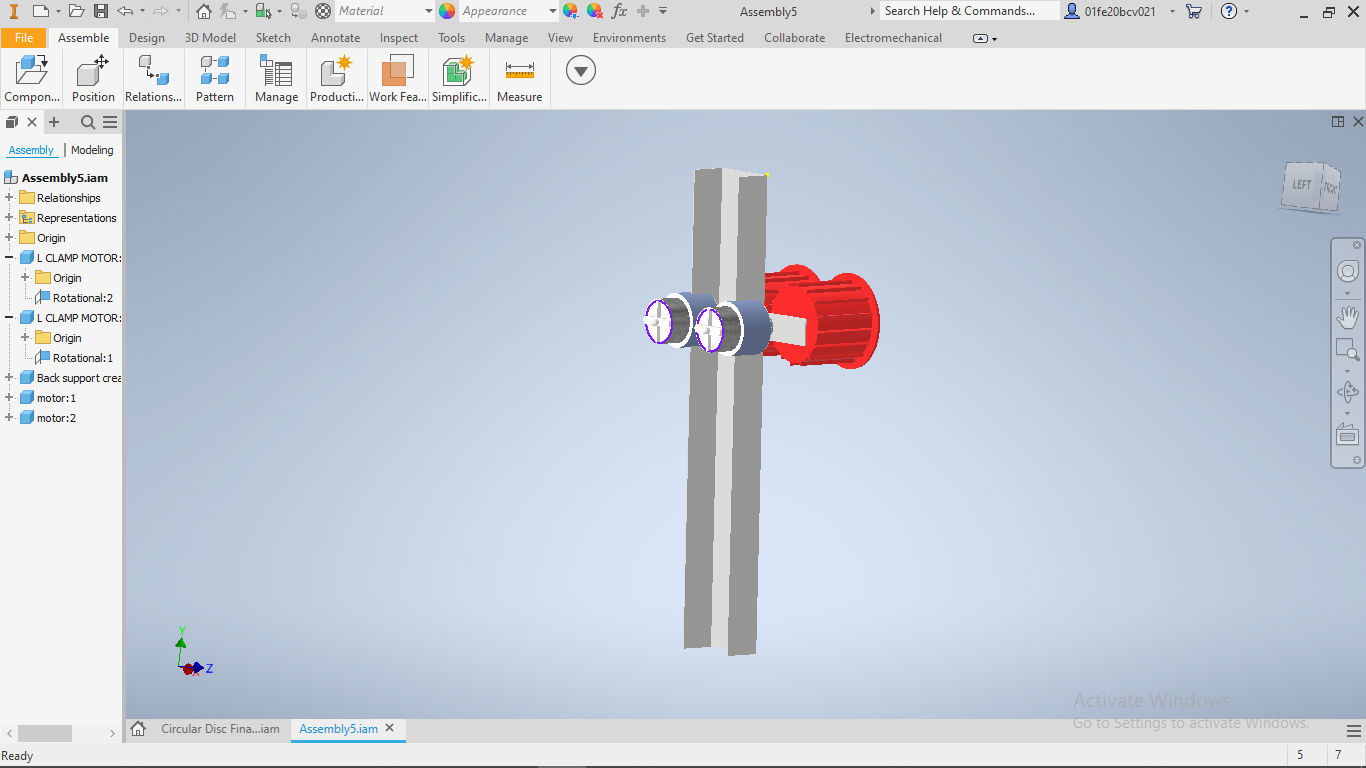The image size is (1366, 768).
Task: Click the Orbit tool in the navigation bar
Action: pos(1348,393)
